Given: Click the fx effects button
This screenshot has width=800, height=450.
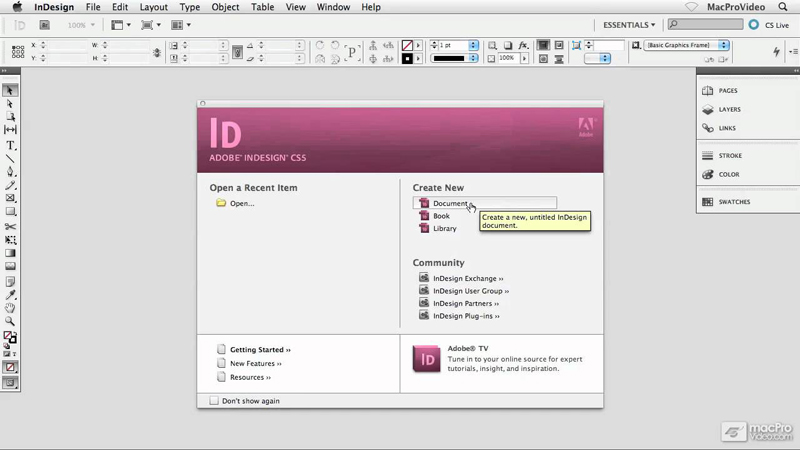Looking at the screenshot, I should click(523, 45).
